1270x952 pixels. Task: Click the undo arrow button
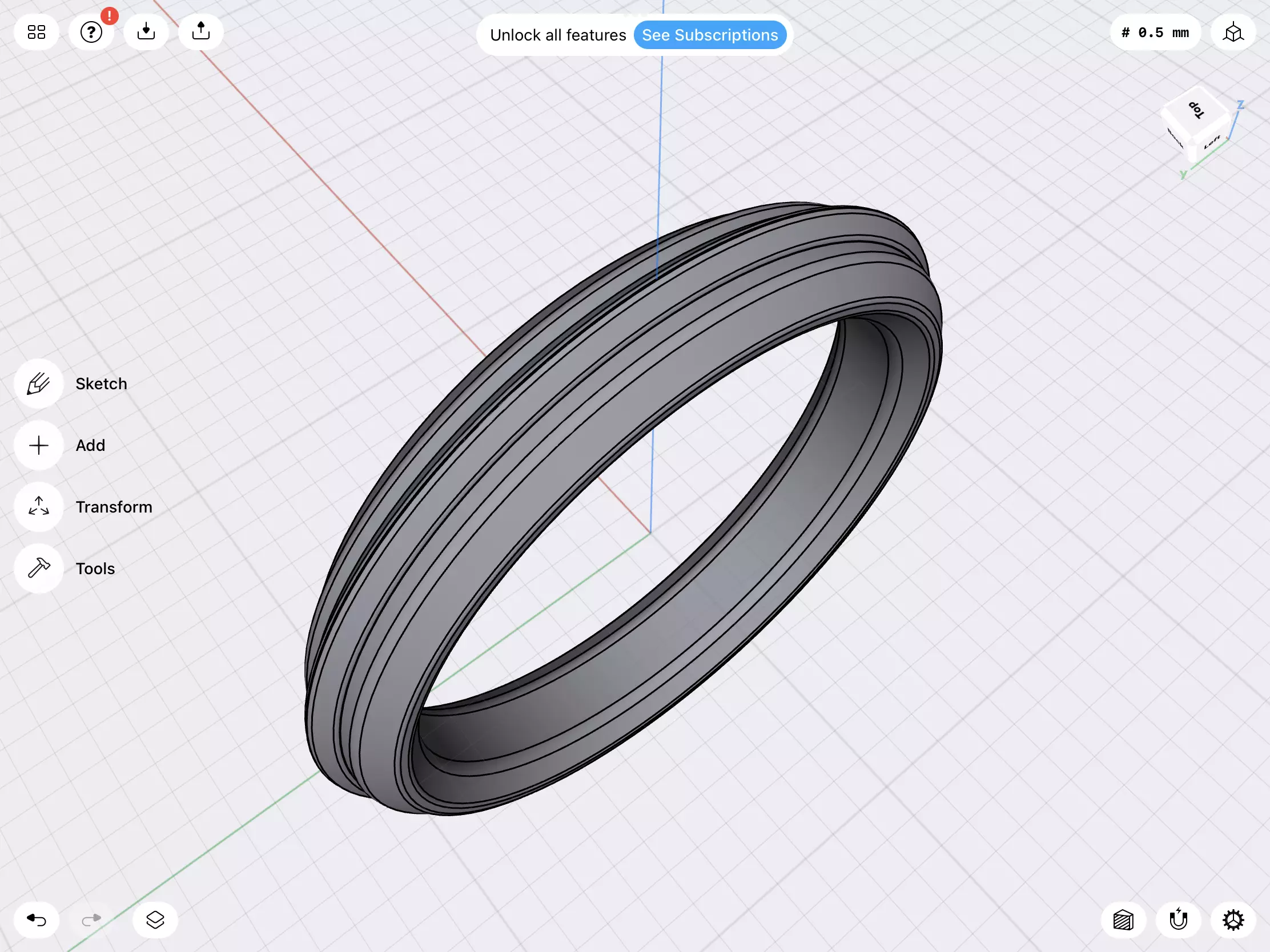tap(36, 920)
